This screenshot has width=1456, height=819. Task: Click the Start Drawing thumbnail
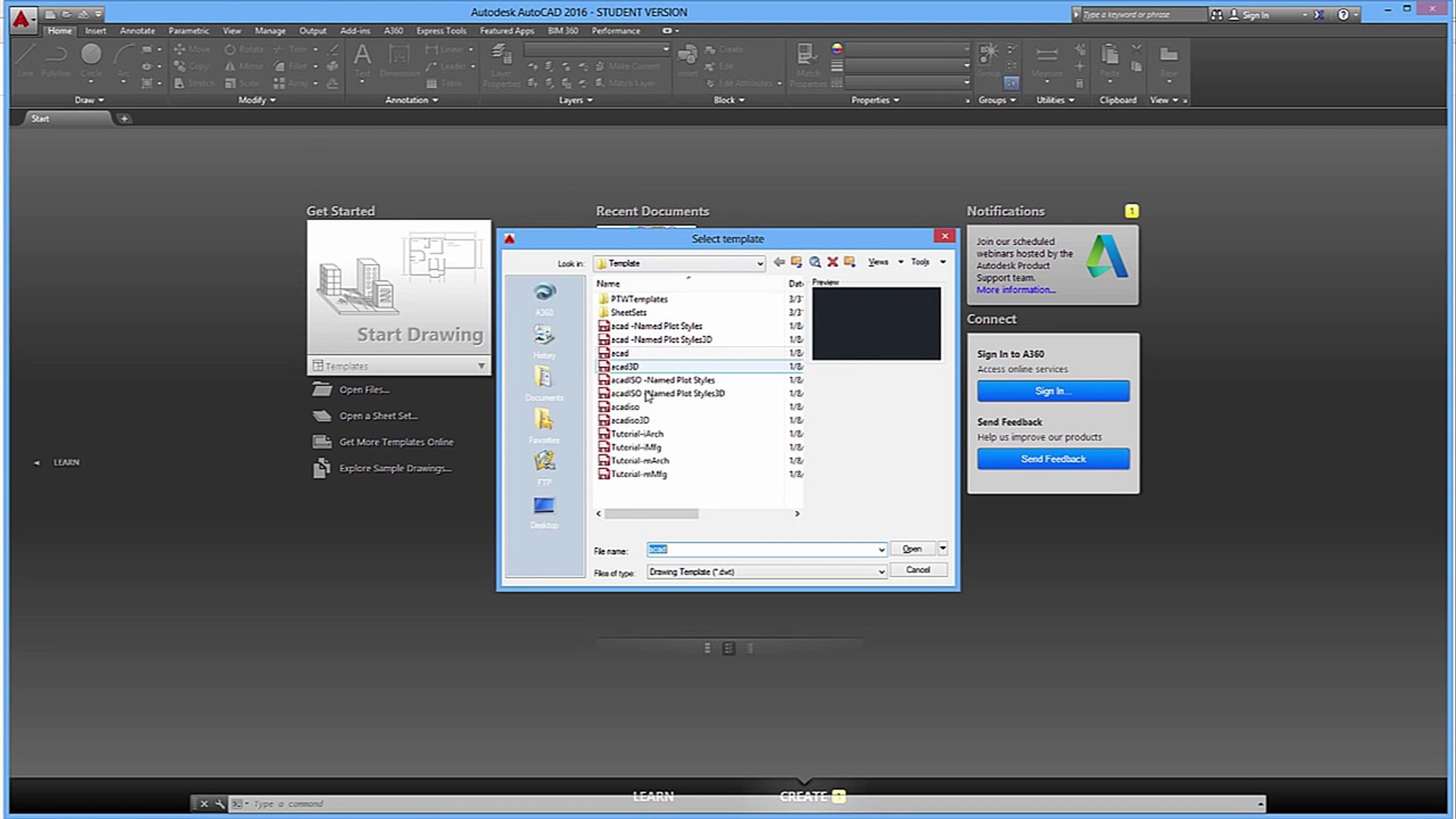399,287
